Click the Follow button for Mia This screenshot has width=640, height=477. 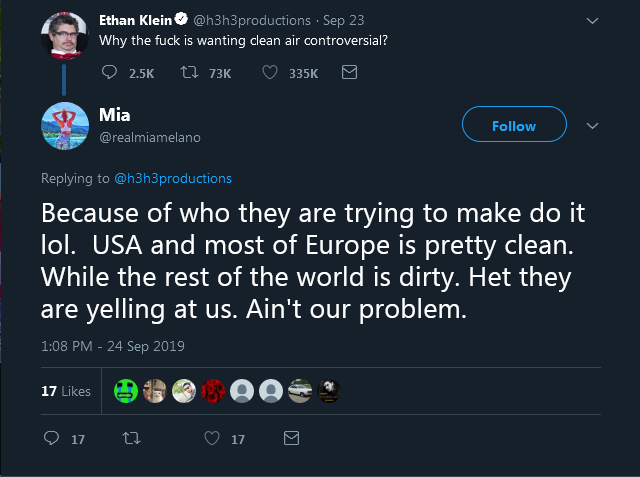514,126
